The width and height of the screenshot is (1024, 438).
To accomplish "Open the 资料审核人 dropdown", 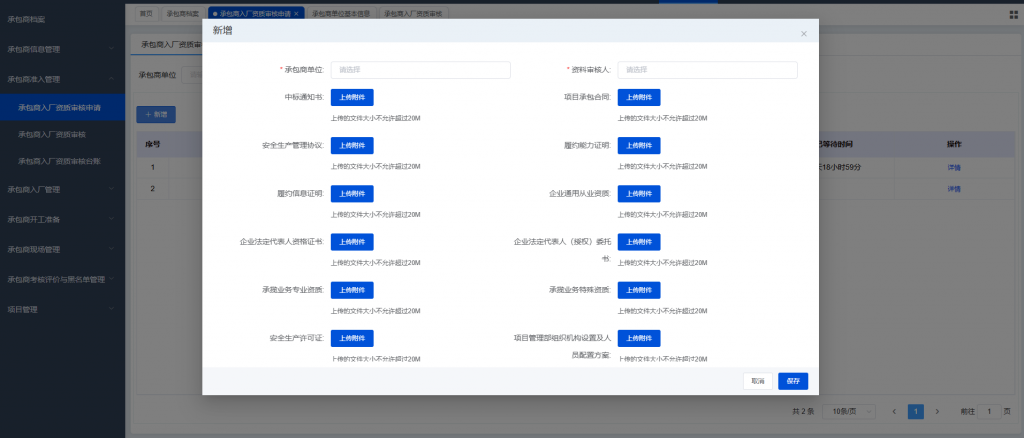I will tap(707, 70).
